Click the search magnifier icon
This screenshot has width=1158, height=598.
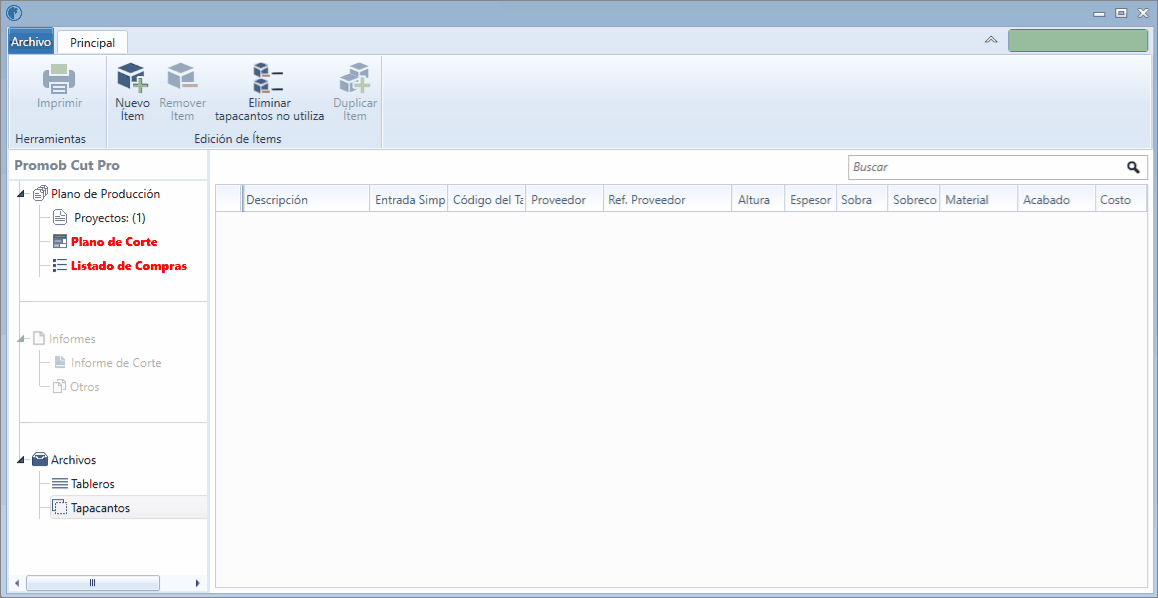tap(1133, 168)
